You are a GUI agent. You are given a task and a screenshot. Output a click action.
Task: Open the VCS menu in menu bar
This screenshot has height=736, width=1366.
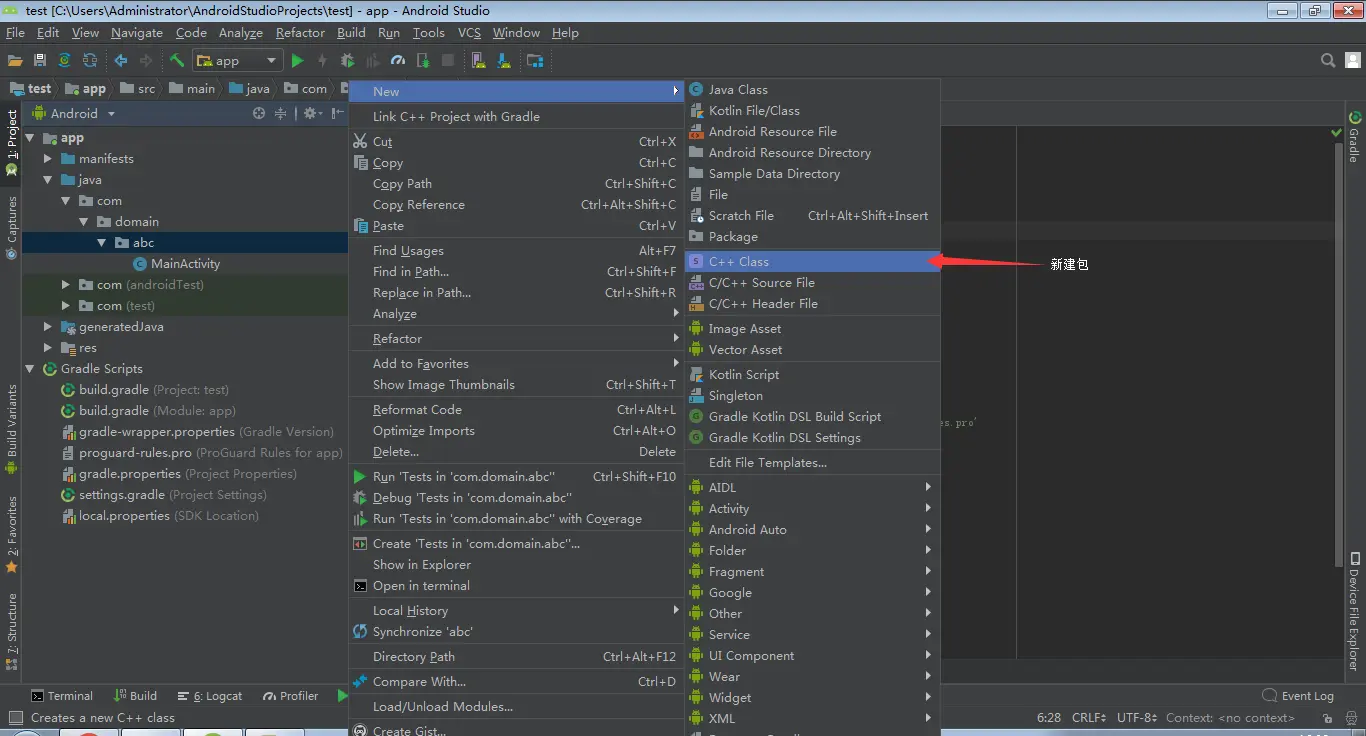pyautogui.click(x=469, y=33)
